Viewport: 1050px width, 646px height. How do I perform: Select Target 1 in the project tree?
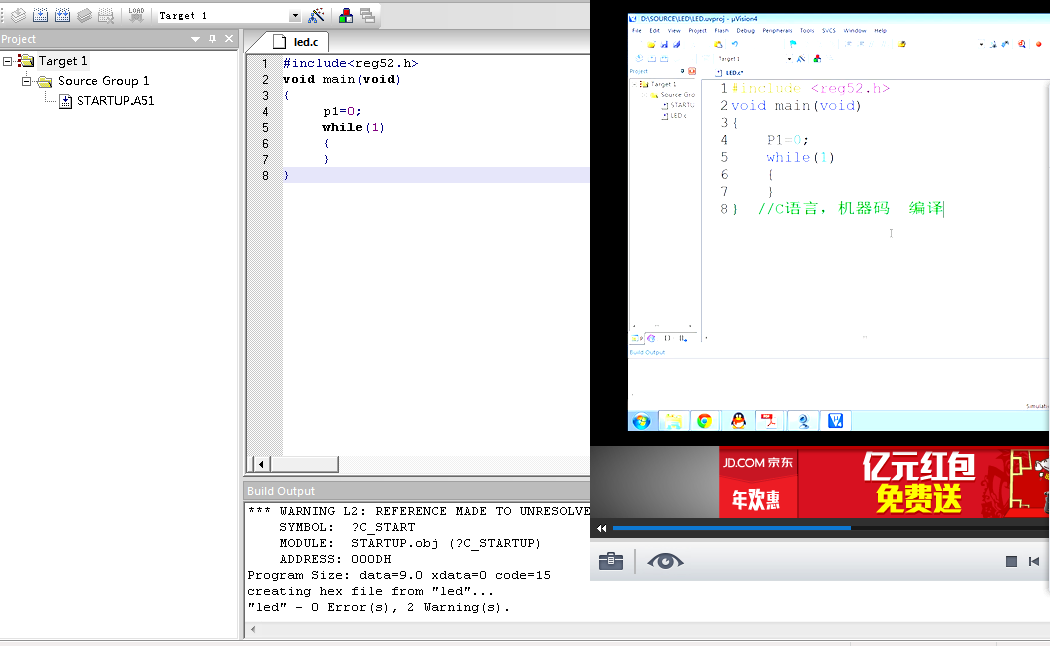click(63, 61)
